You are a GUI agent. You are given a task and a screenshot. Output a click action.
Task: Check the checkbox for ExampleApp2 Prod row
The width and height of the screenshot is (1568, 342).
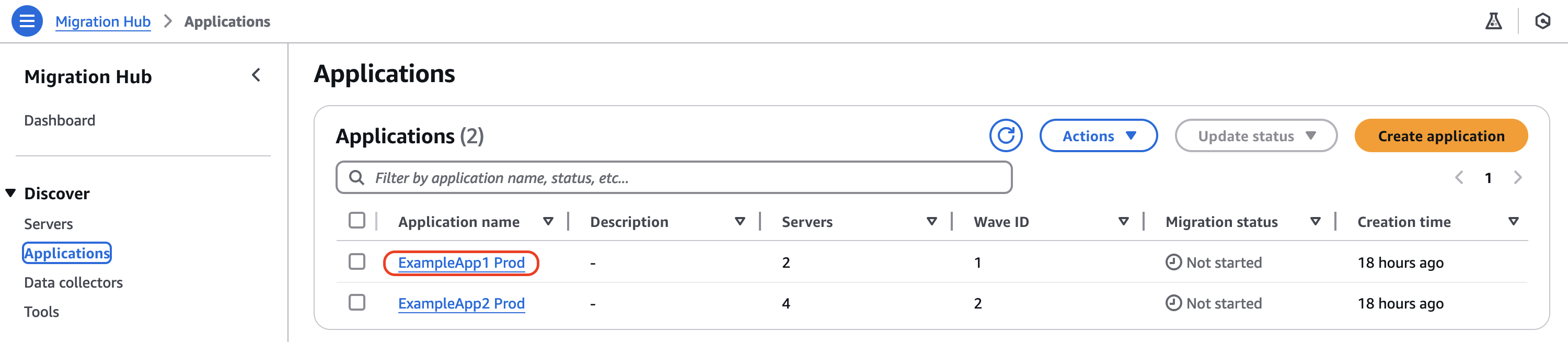tap(358, 303)
